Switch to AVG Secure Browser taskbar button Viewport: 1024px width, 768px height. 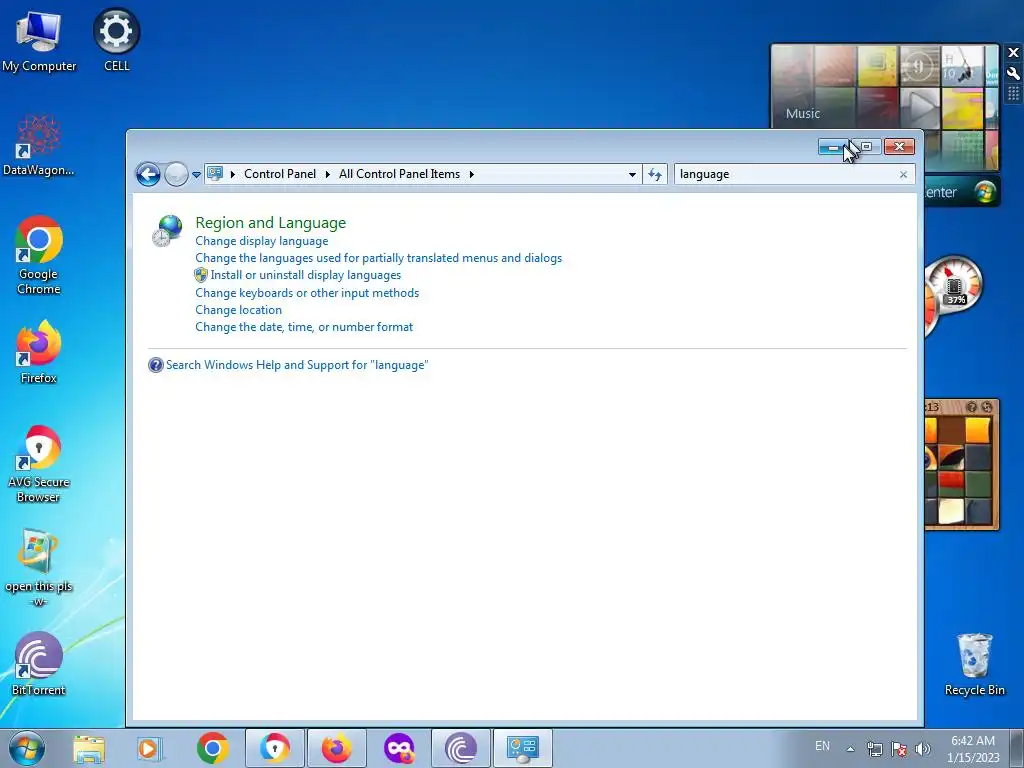point(275,748)
